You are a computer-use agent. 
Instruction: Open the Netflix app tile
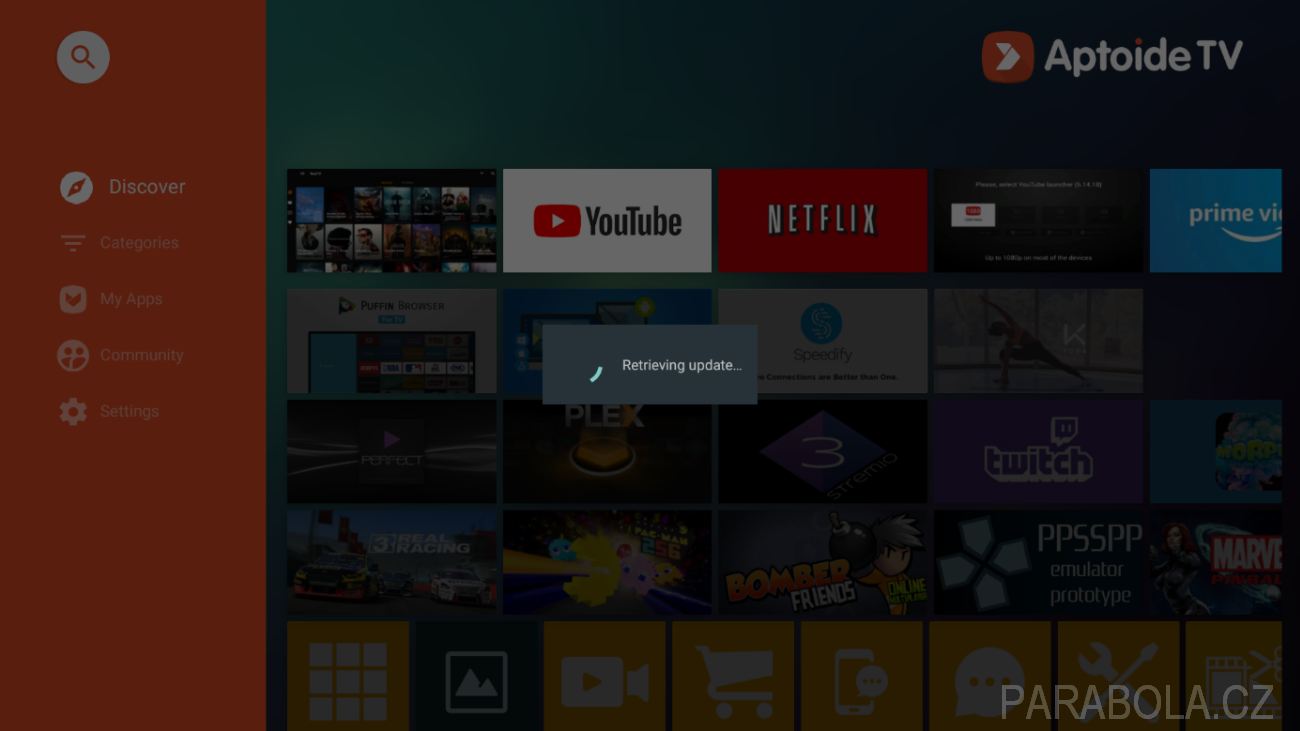[x=822, y=220]
